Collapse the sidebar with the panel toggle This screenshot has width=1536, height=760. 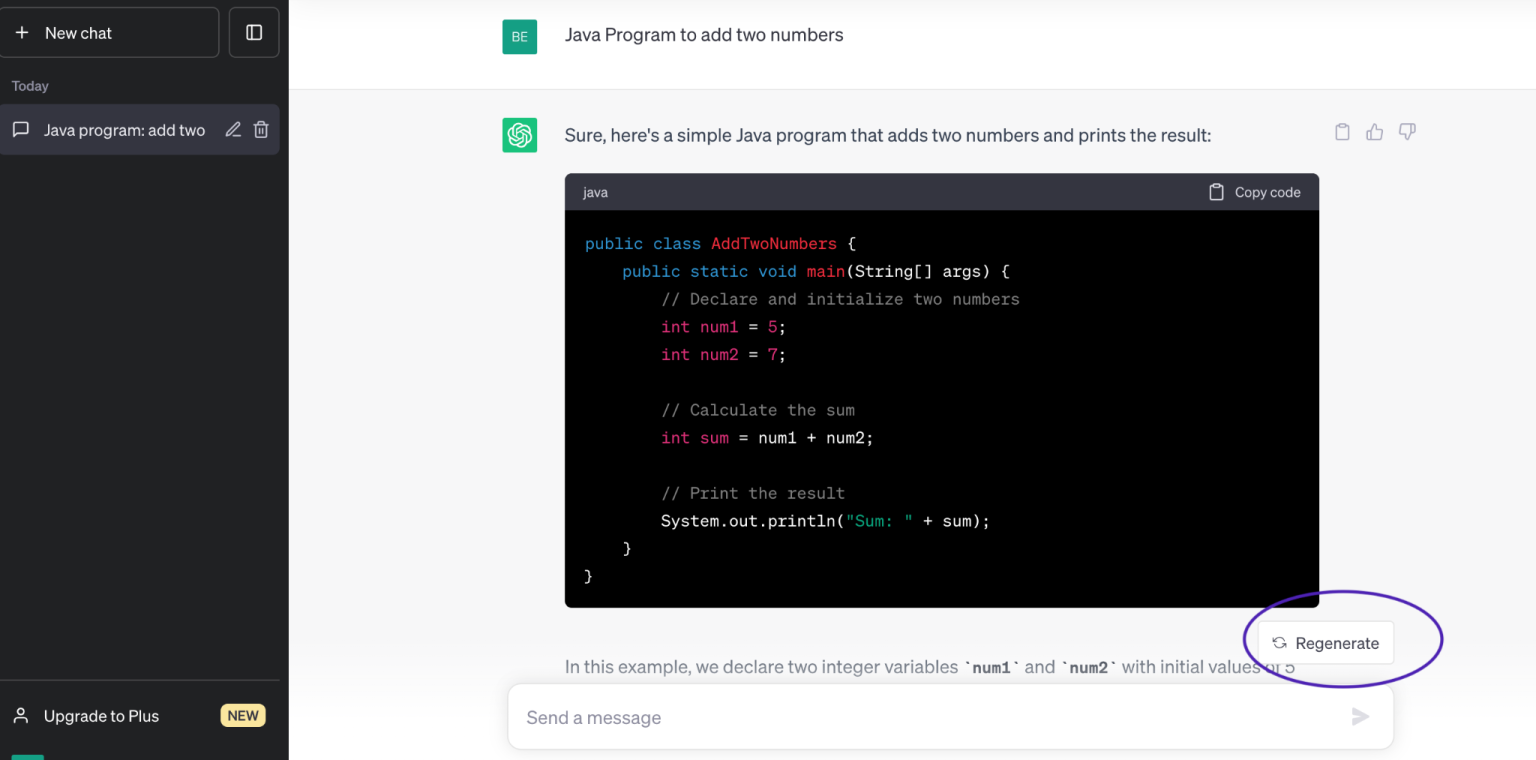pyautogui.click(x=253, y=32)
